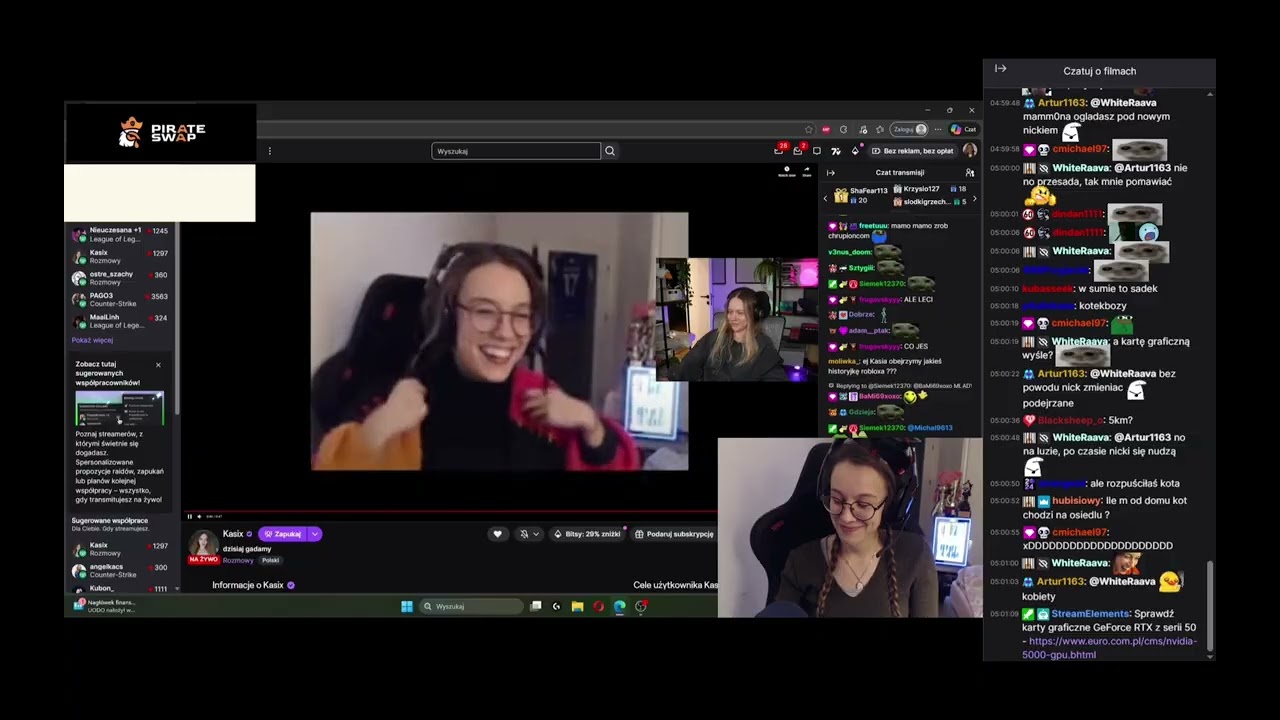Click the video red progress bar
Image resolution: width=1280 pixels, height=720 pixels.
450,510
